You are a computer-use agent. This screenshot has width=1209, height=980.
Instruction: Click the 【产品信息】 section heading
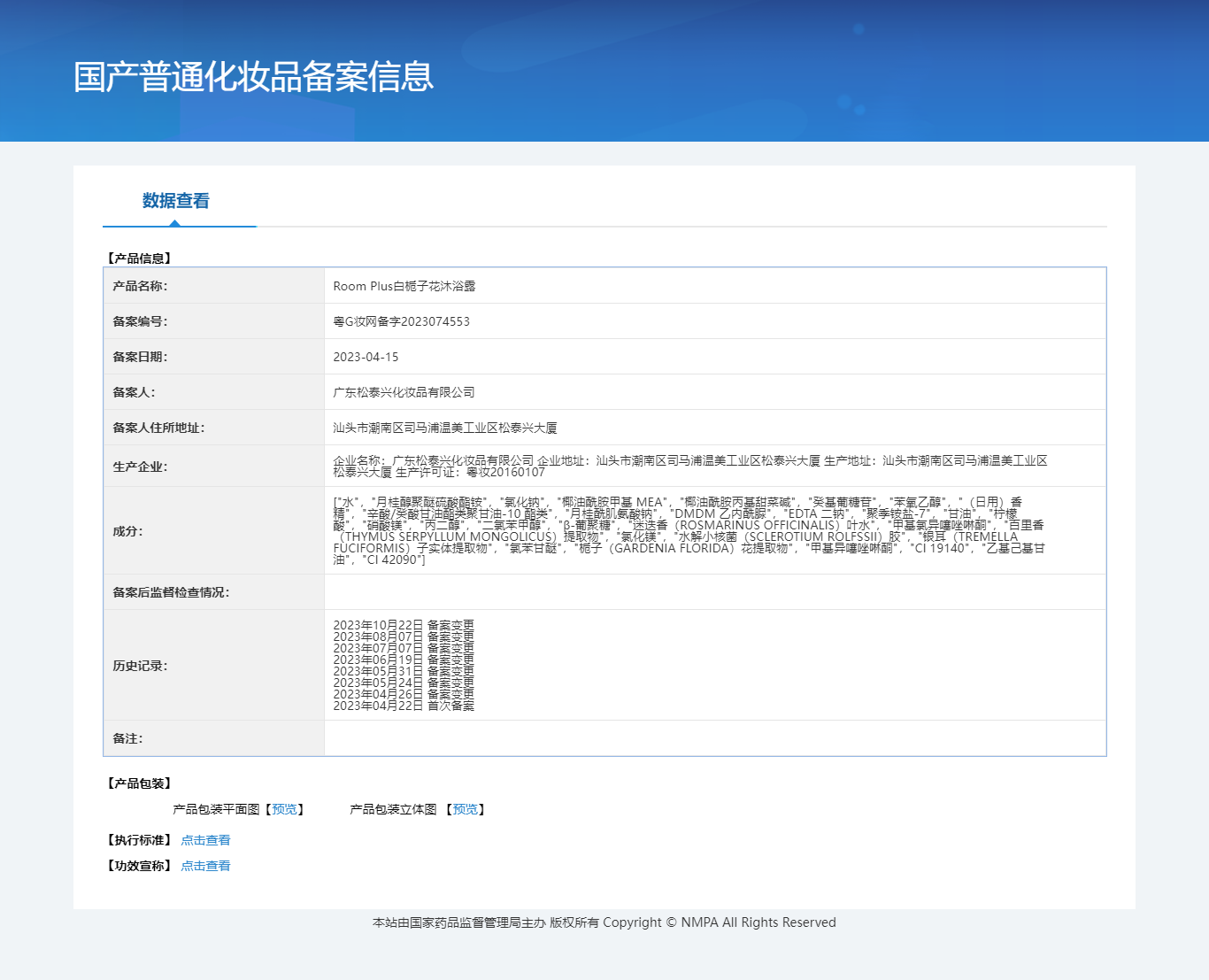tap(139, 259)
